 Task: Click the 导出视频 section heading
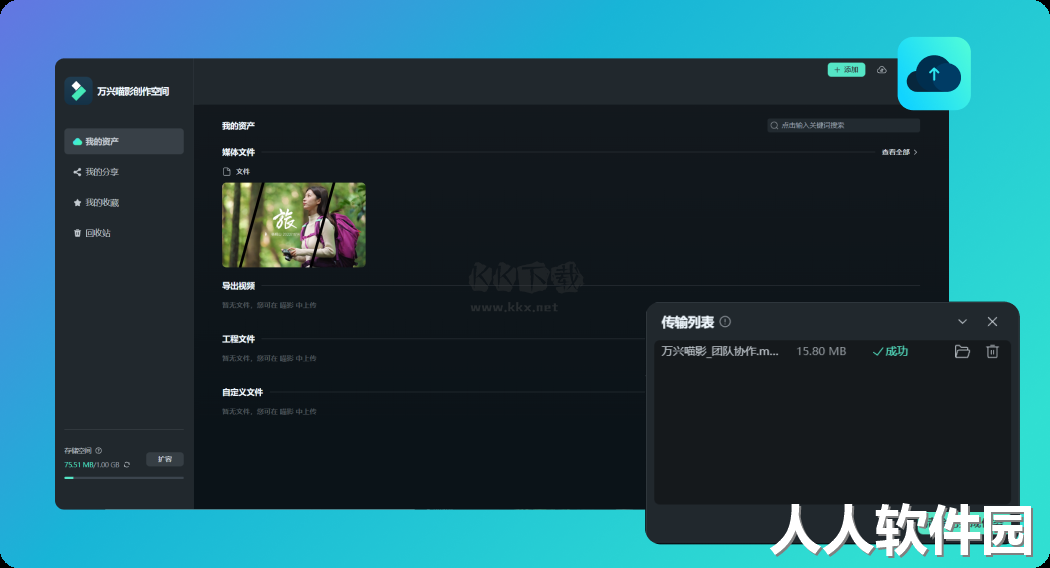238,286
